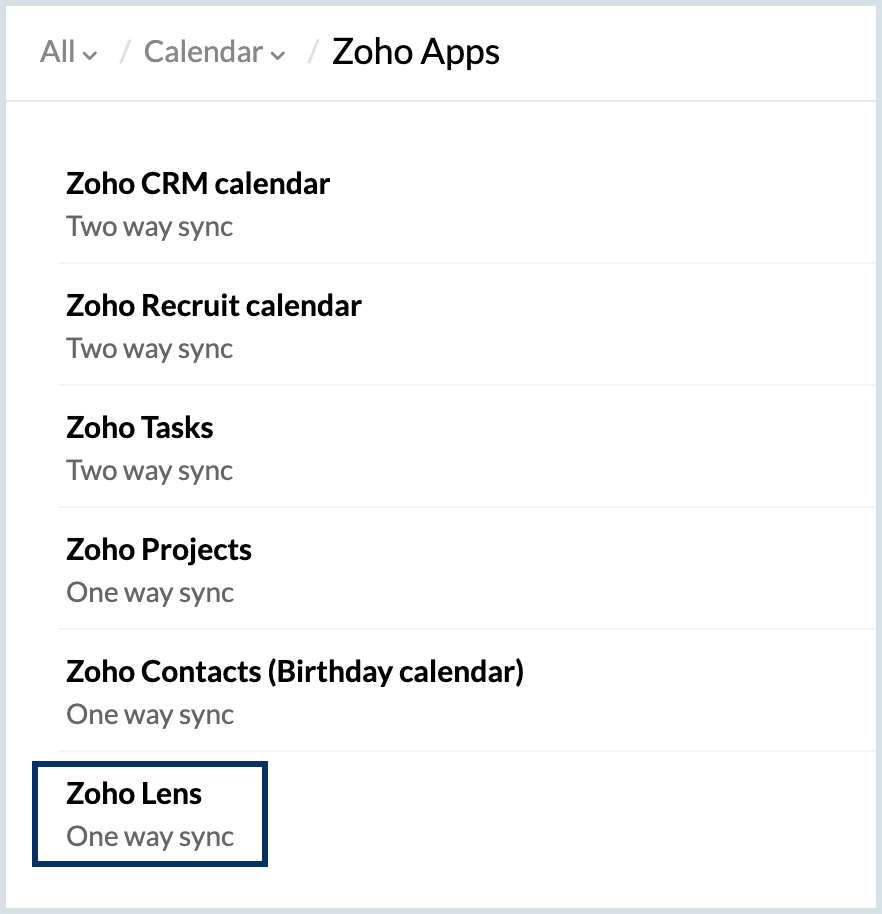Click the slash separator after All

click(125, 52)
